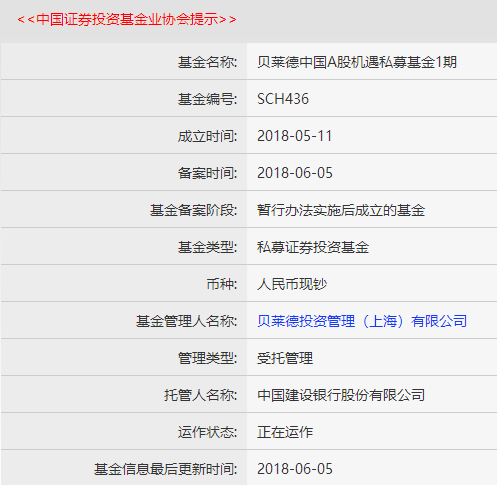Click the custodian name 中国建设银行股份有限公司
The image size is (497, 485).
pos(341,395)
